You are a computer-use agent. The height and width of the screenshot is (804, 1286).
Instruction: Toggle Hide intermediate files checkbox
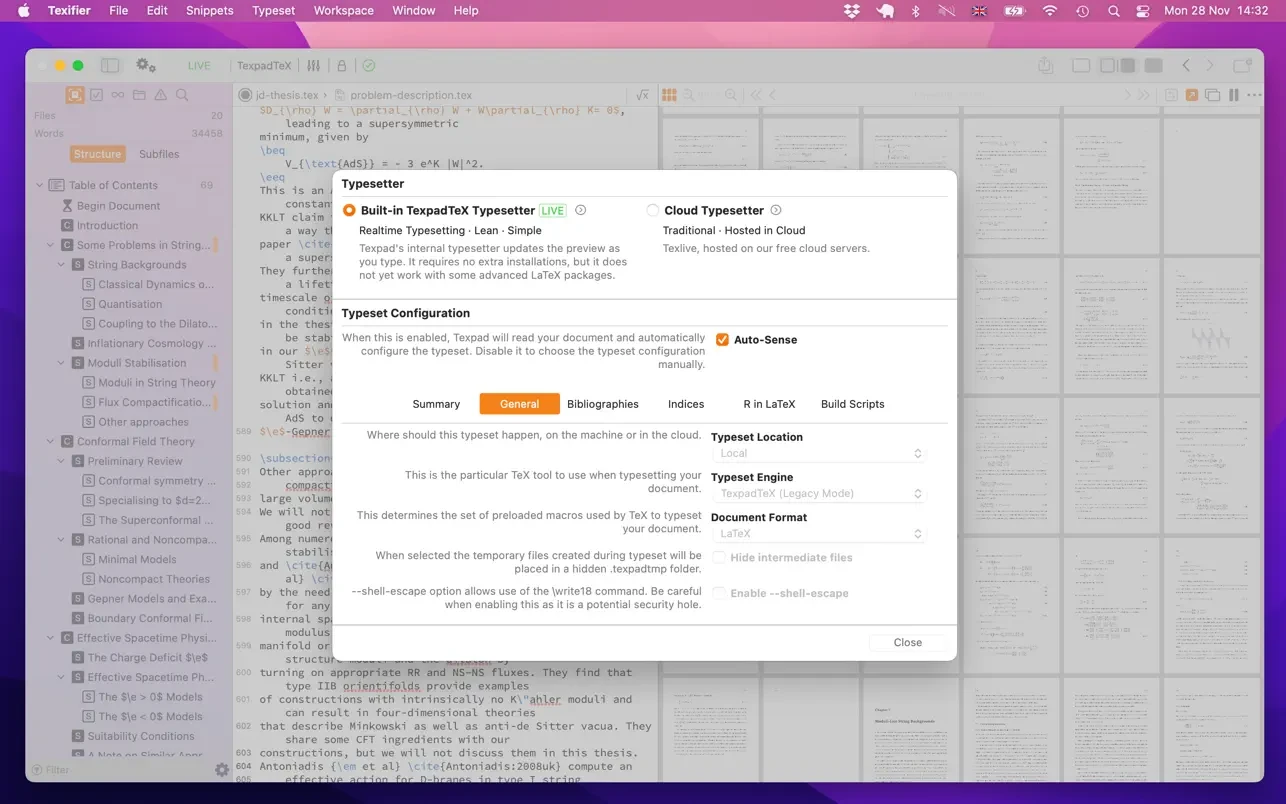tap(719, 557)
